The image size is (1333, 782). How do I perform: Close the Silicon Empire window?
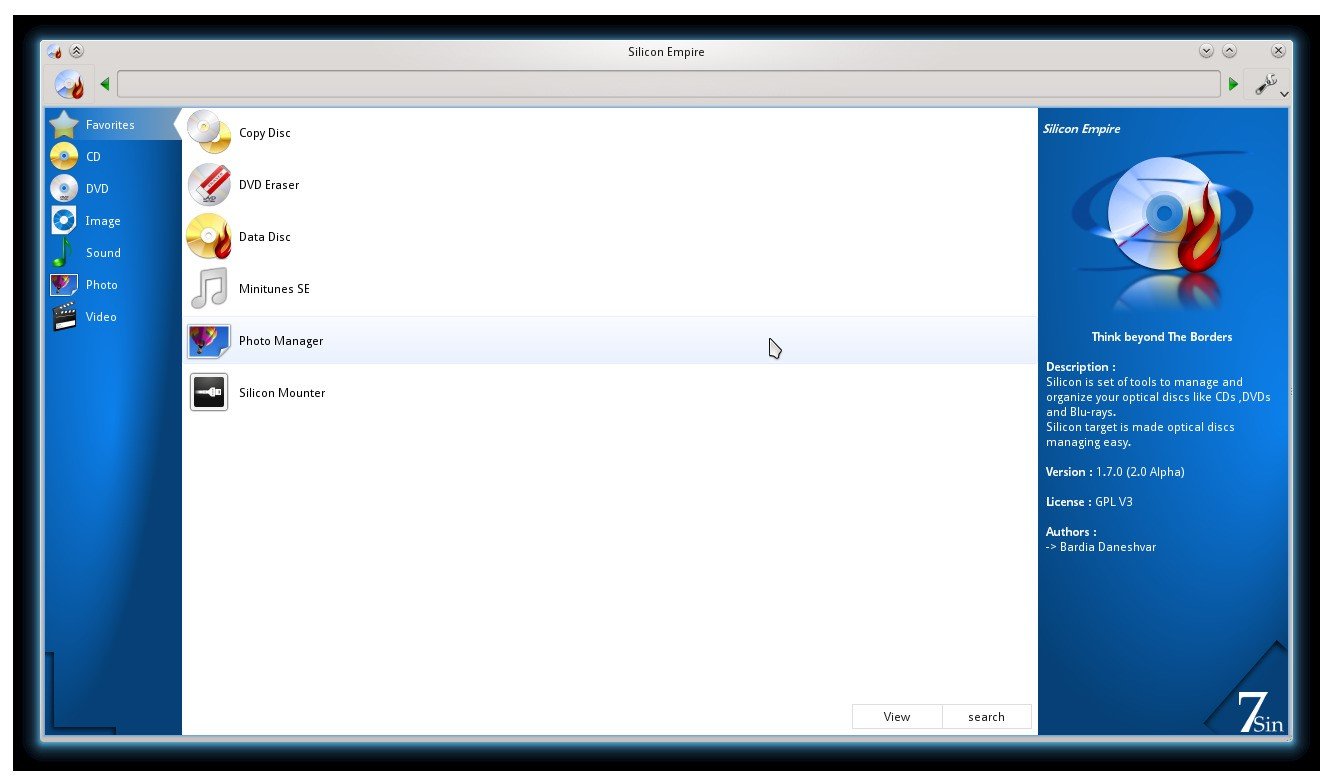(x=1278, y=51)
